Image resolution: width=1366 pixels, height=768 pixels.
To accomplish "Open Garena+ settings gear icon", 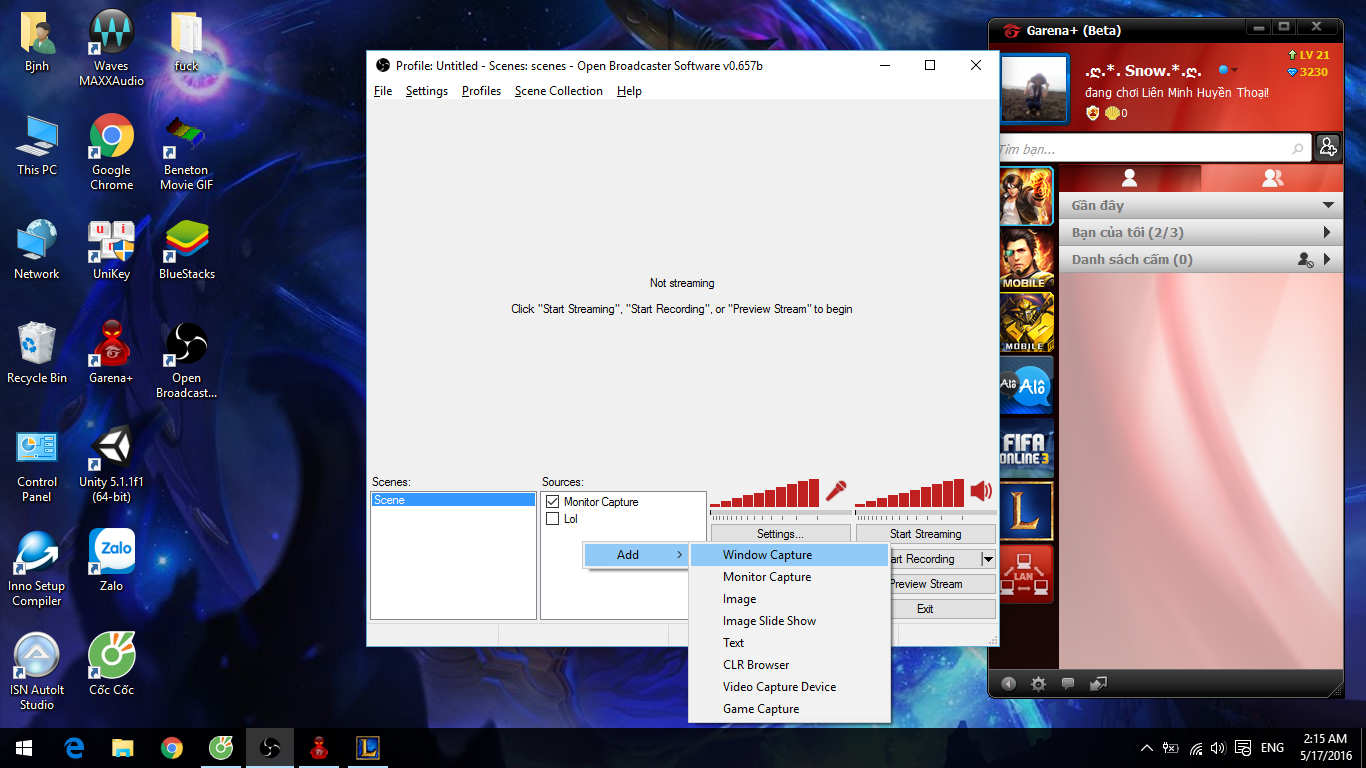I will (x=1038, y=684).
